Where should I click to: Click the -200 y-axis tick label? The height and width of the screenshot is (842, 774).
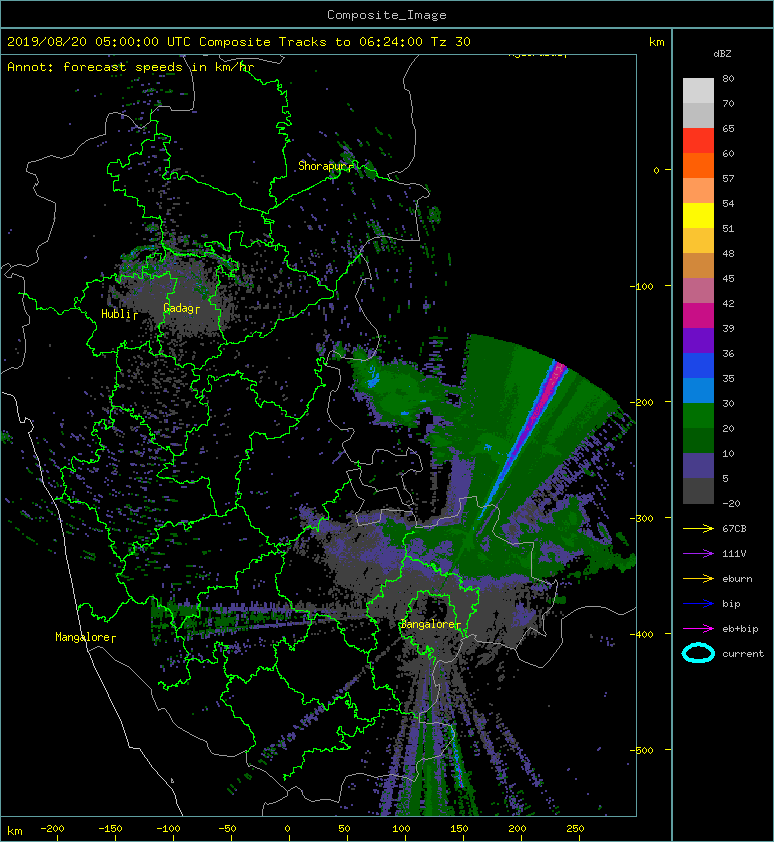pos(642,402)
